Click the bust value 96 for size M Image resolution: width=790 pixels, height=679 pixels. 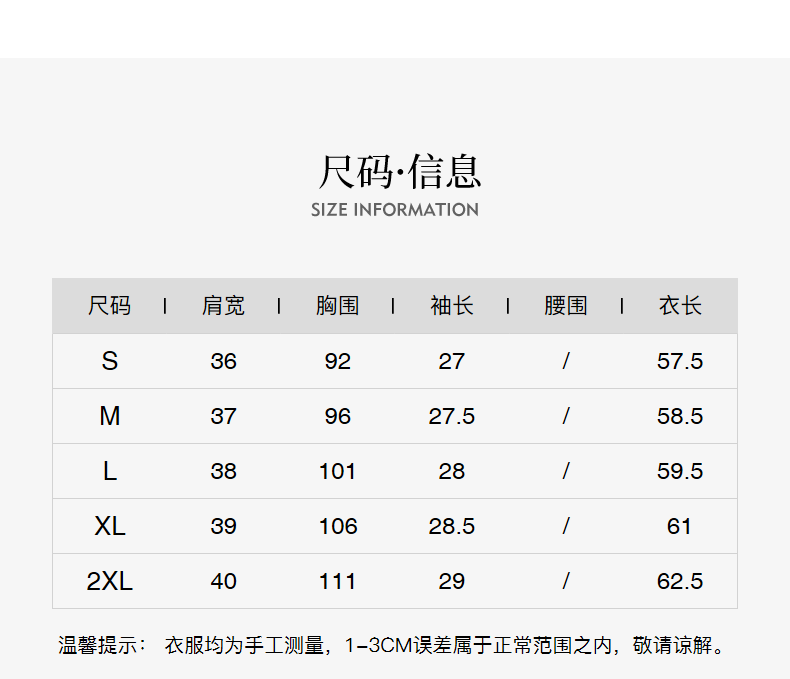pyautogui.click(x=337, y=416)
